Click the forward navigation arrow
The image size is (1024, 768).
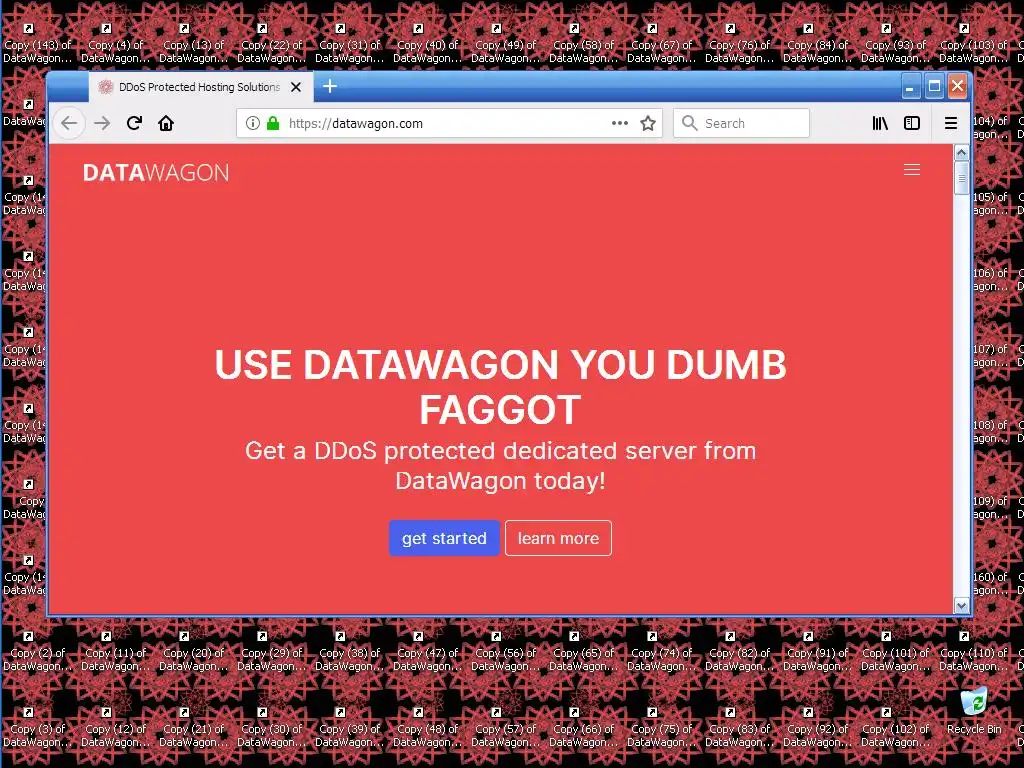tap(102, 123)
